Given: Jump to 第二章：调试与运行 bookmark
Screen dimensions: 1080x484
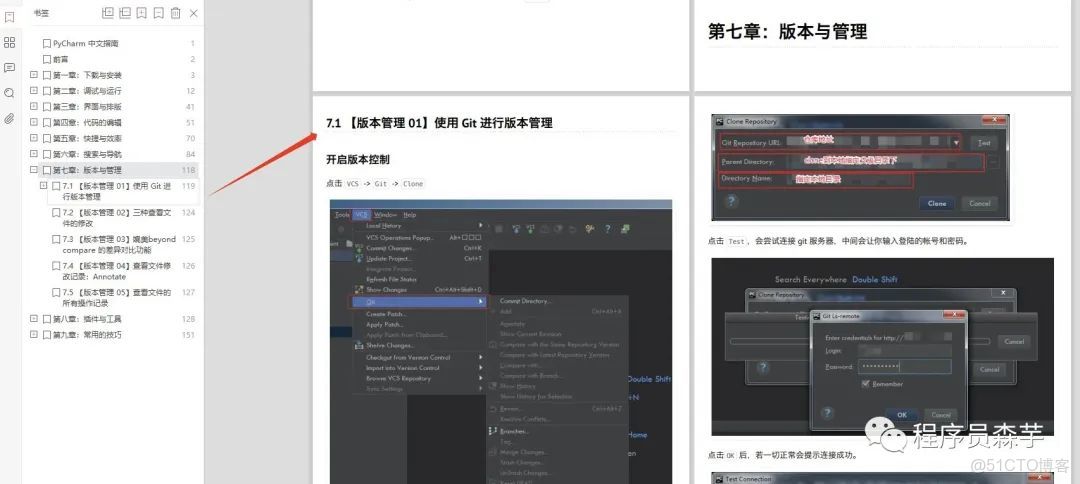Looking at the screenshot, I should [x=87, y=91].
